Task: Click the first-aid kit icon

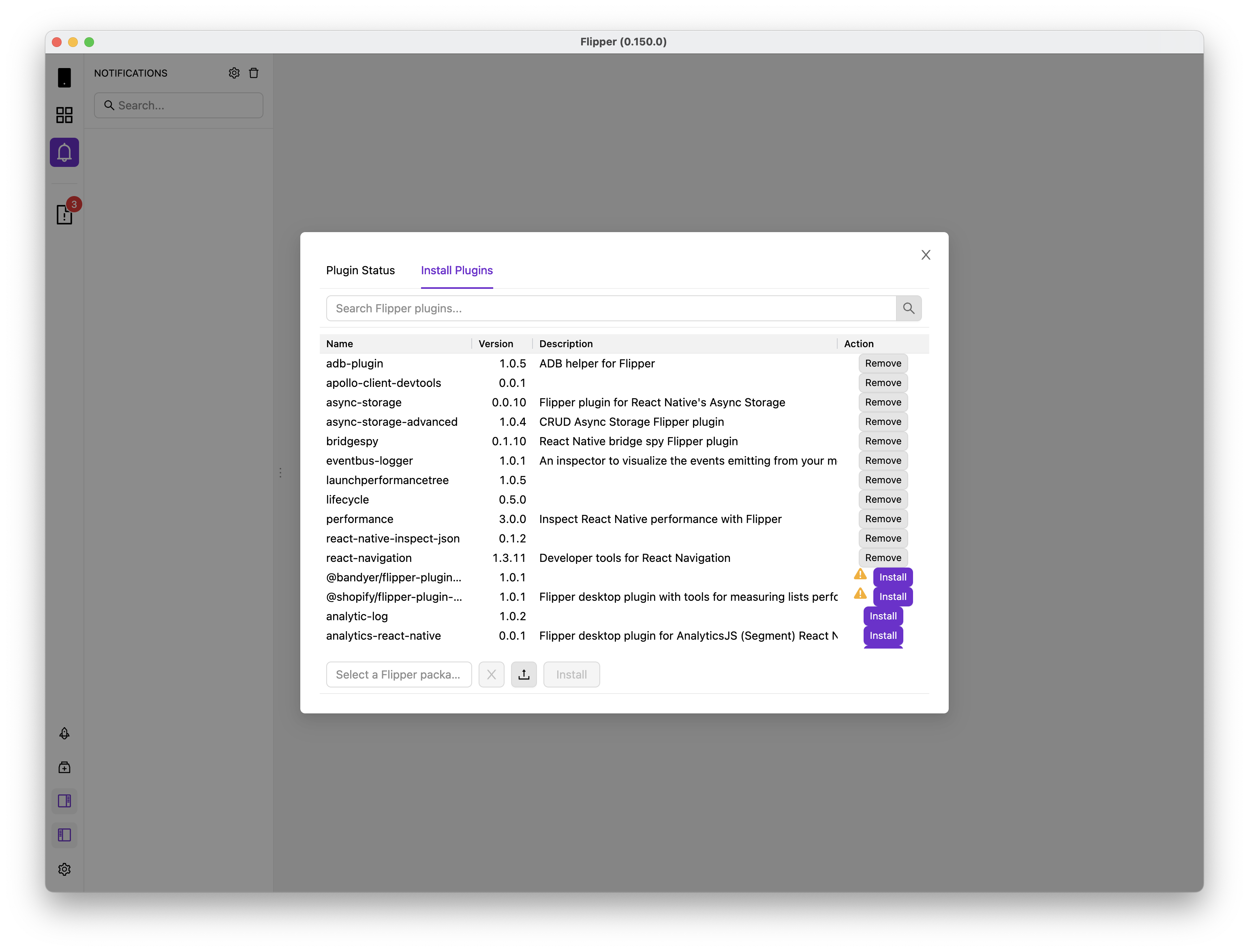Action: 64,767
